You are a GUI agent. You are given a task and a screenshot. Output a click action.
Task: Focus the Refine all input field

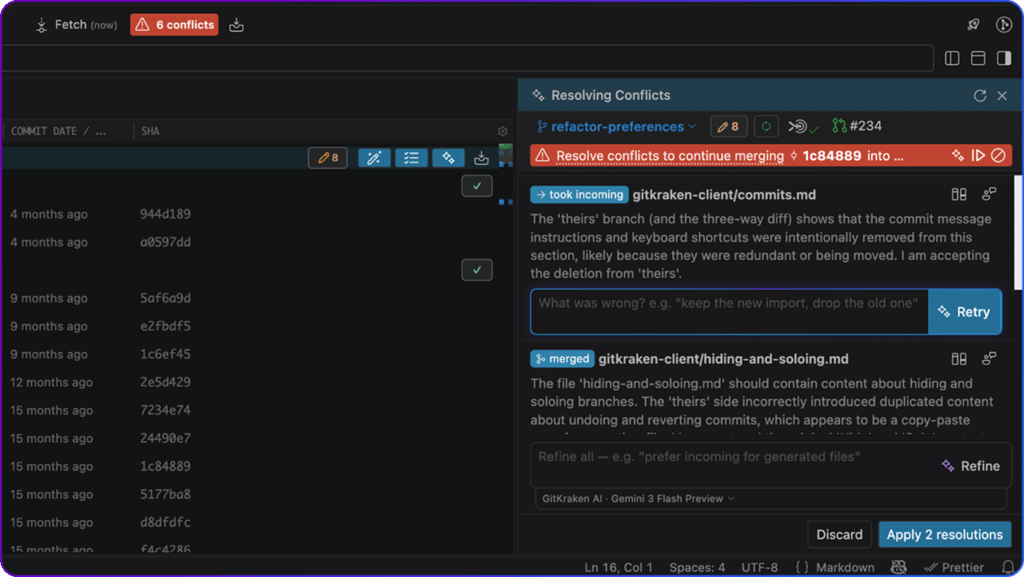[731, 465]
